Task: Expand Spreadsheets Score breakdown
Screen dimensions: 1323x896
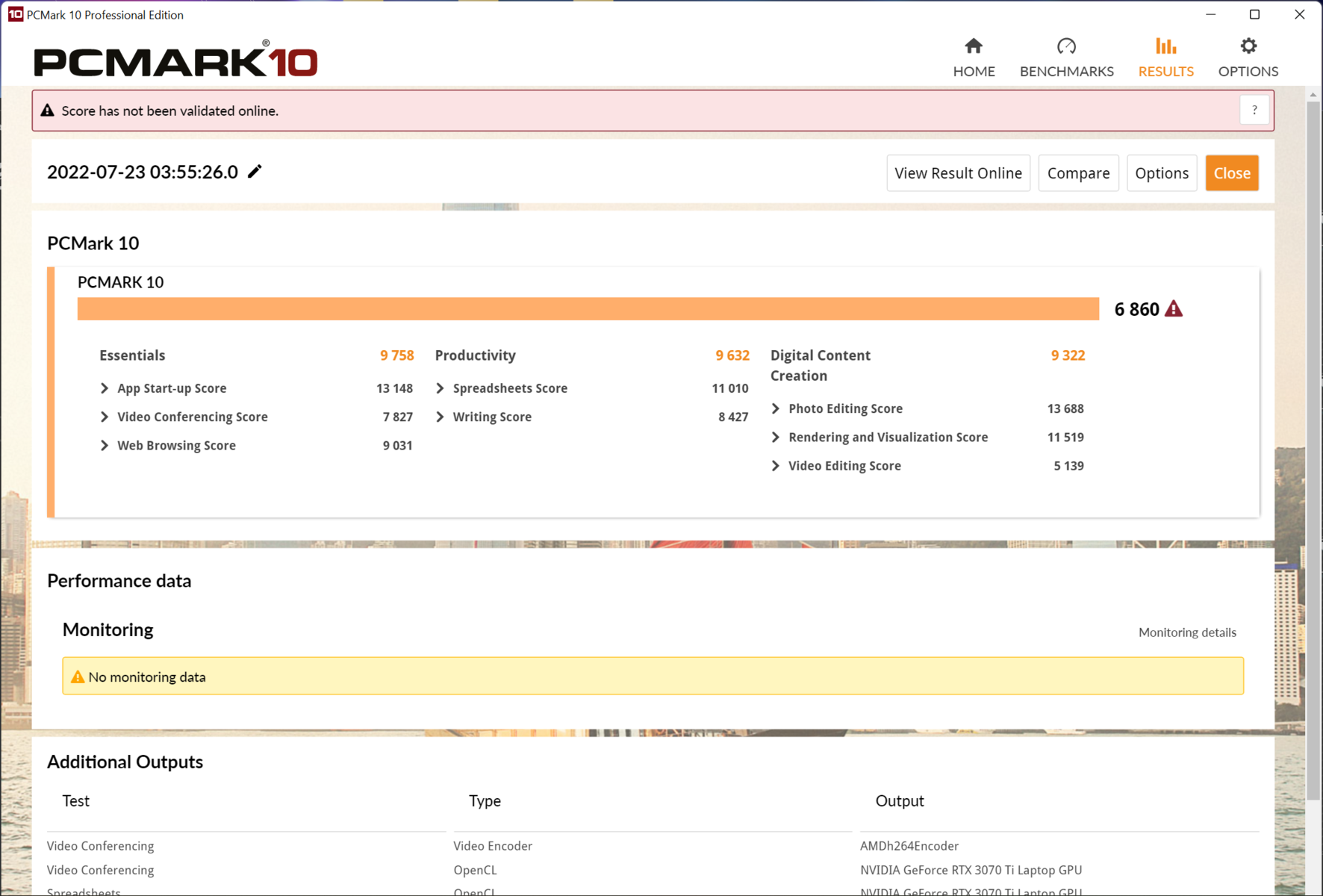Action: coord(440,388)
